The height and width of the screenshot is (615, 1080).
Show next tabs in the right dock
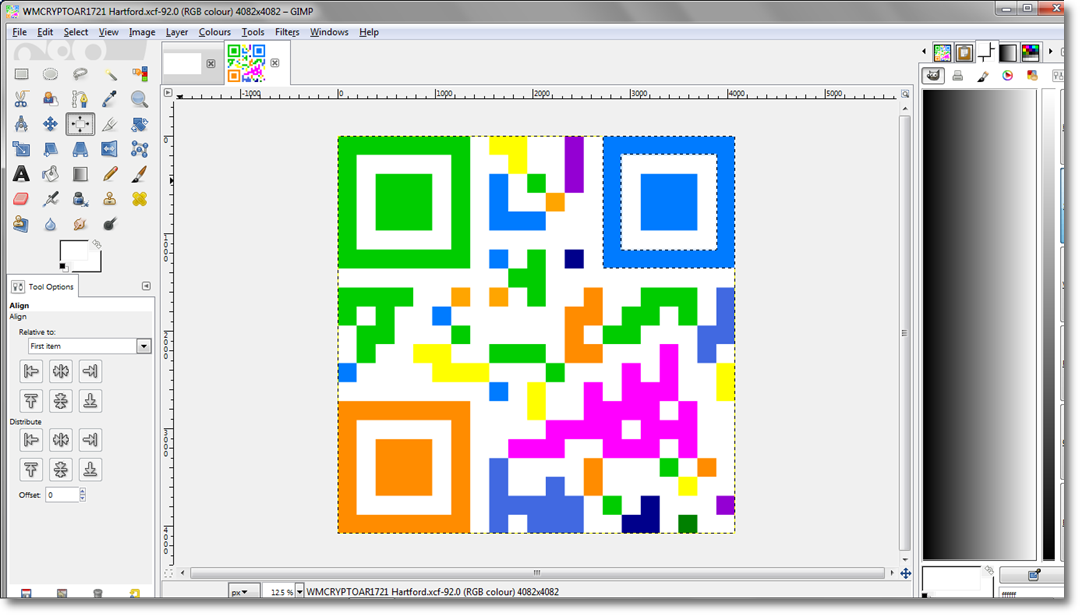tap(1050, 52)
